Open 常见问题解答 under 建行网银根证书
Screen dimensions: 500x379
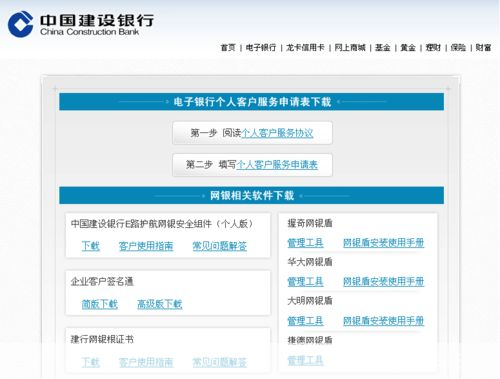coord(220,362)
